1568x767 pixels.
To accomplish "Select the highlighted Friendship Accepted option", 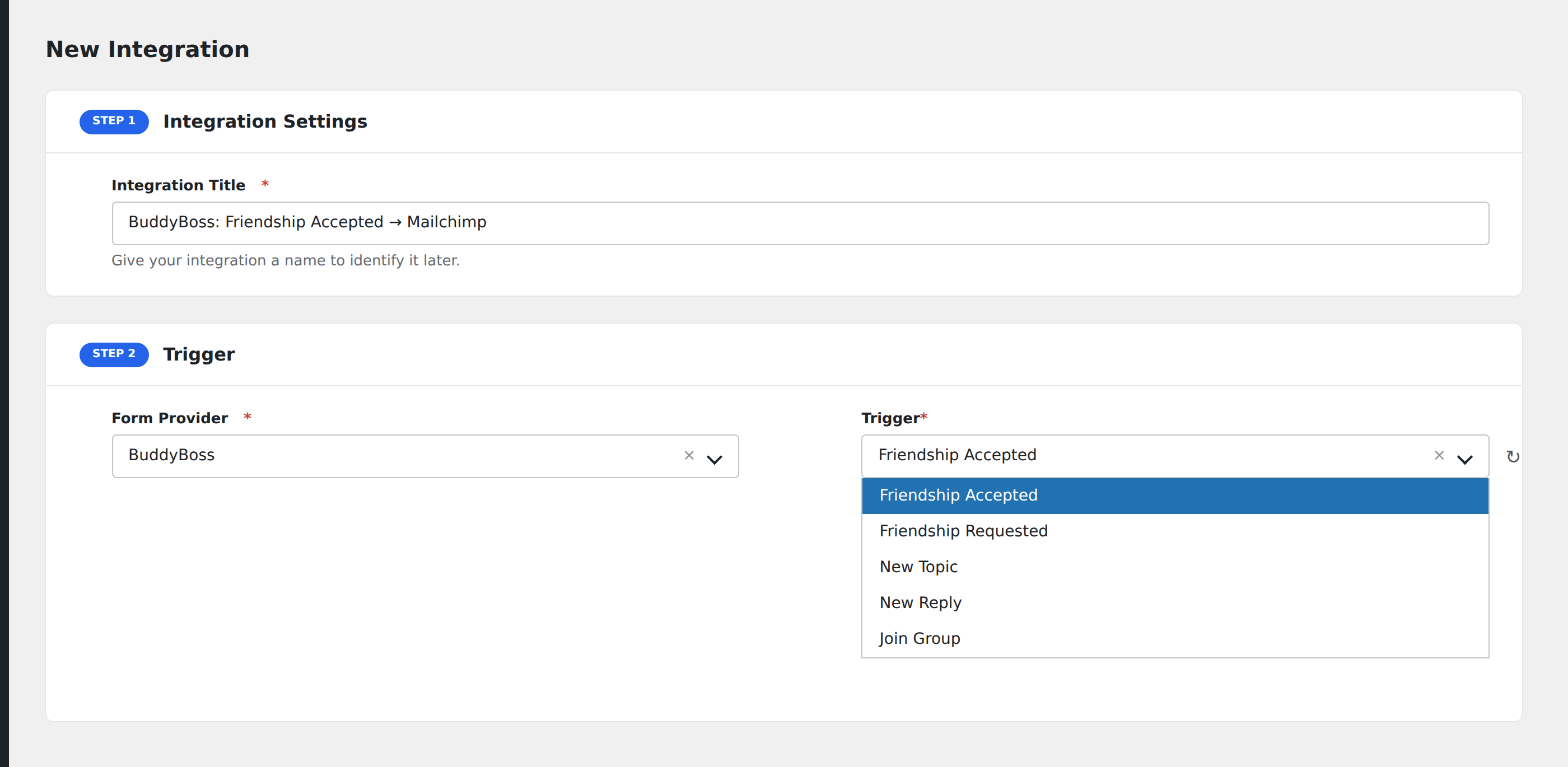I will tap(1175, 495).
